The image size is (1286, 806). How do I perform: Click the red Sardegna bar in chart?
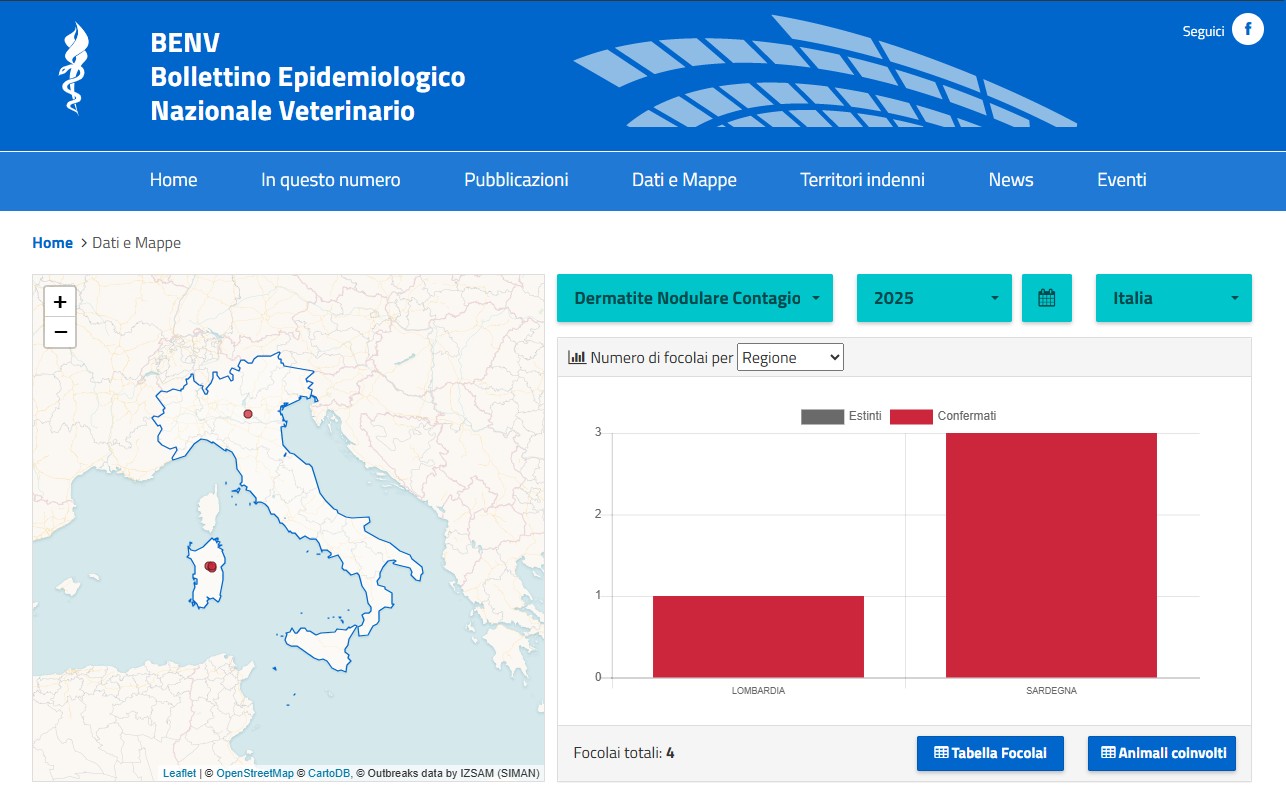pos(1051,555)
